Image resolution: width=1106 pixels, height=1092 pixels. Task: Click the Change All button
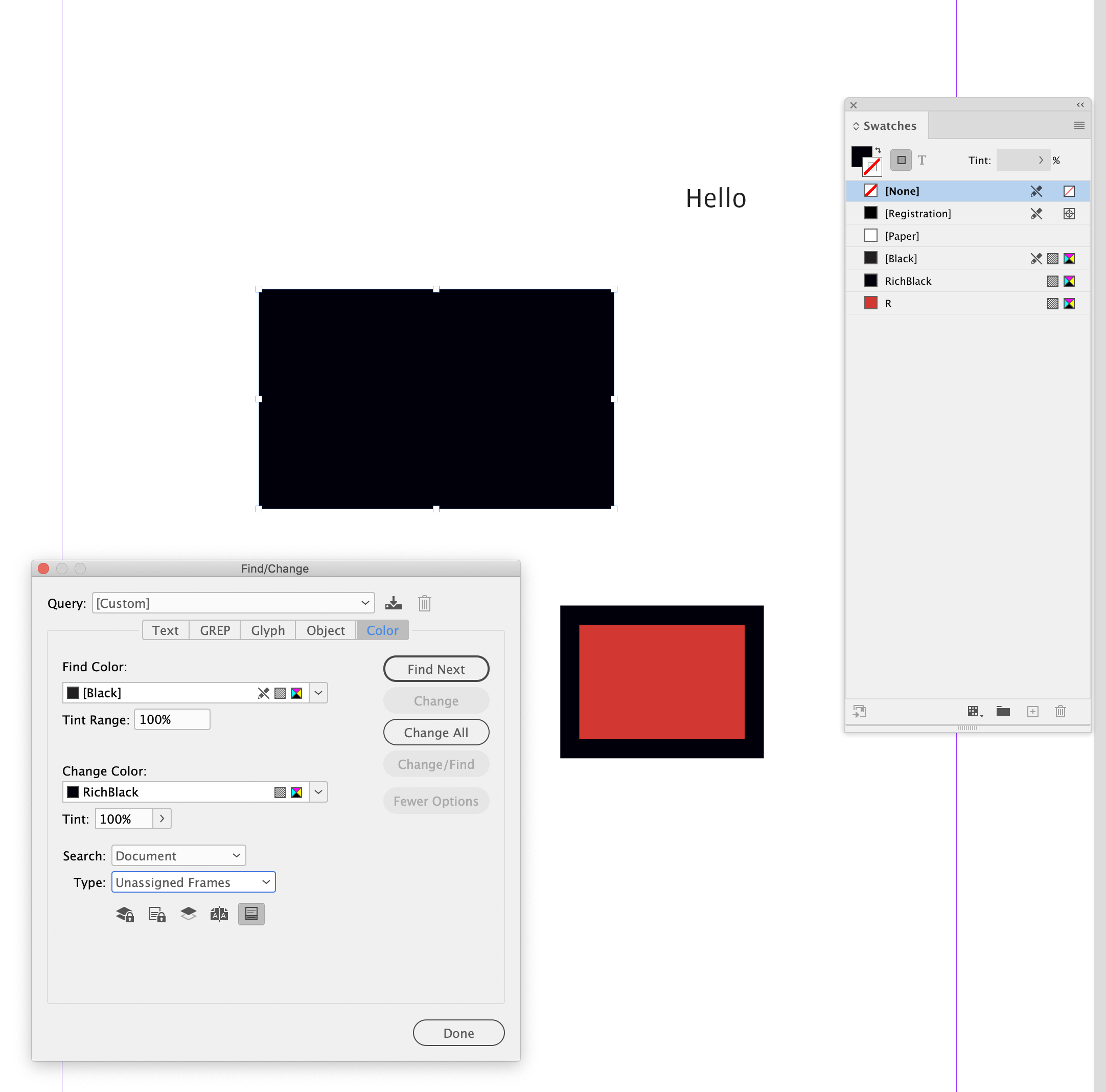435,732
